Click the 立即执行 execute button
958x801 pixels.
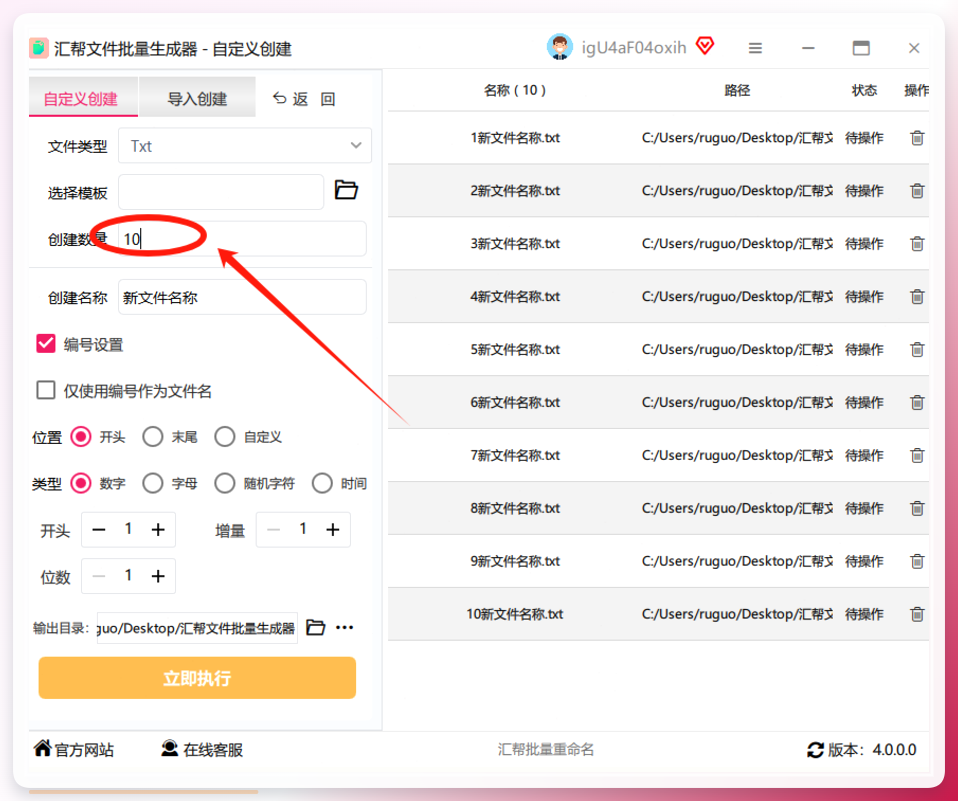197,678
